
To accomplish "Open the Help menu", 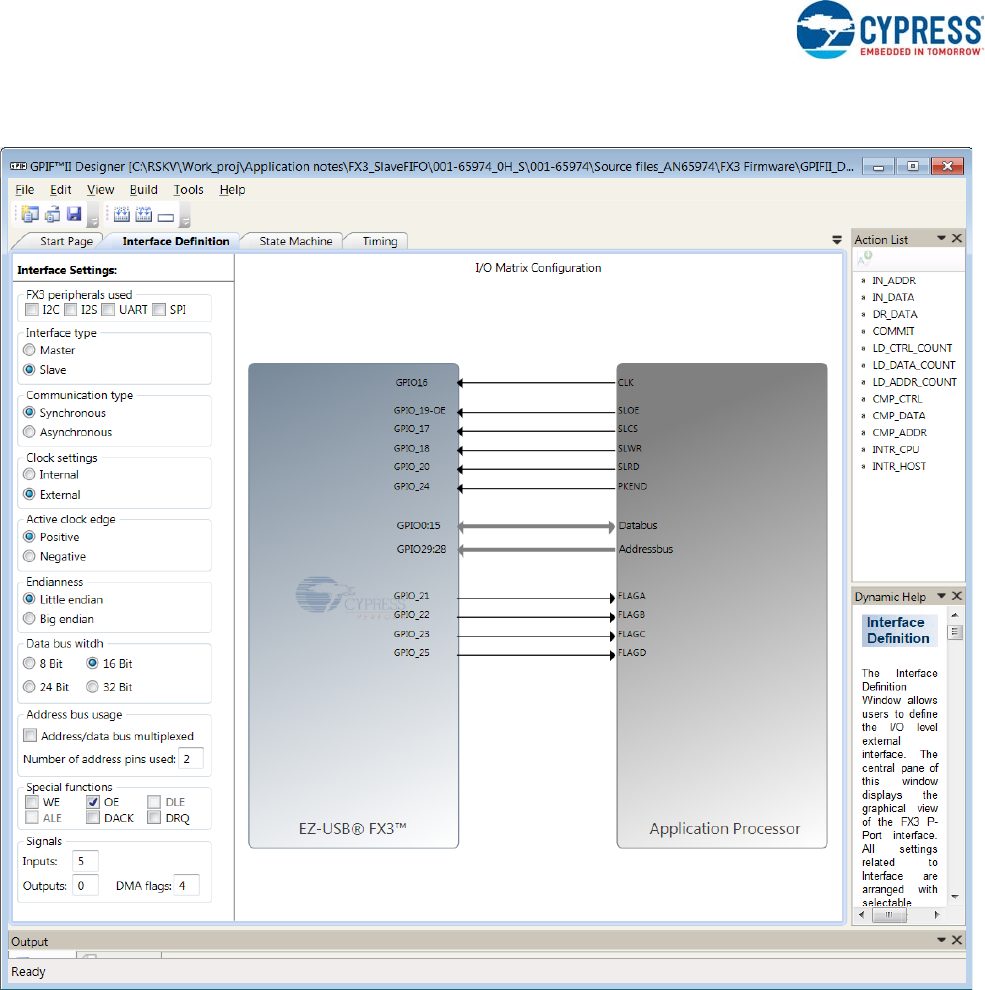I will point(232,189).
